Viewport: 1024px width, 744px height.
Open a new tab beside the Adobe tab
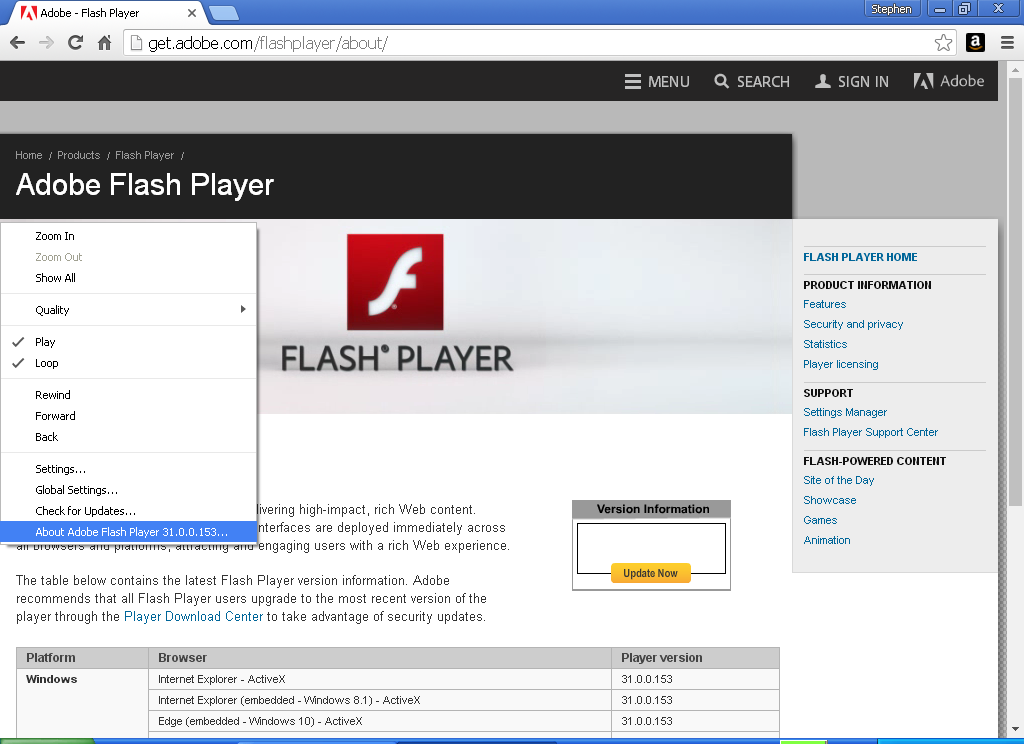[x=224, y=12]
